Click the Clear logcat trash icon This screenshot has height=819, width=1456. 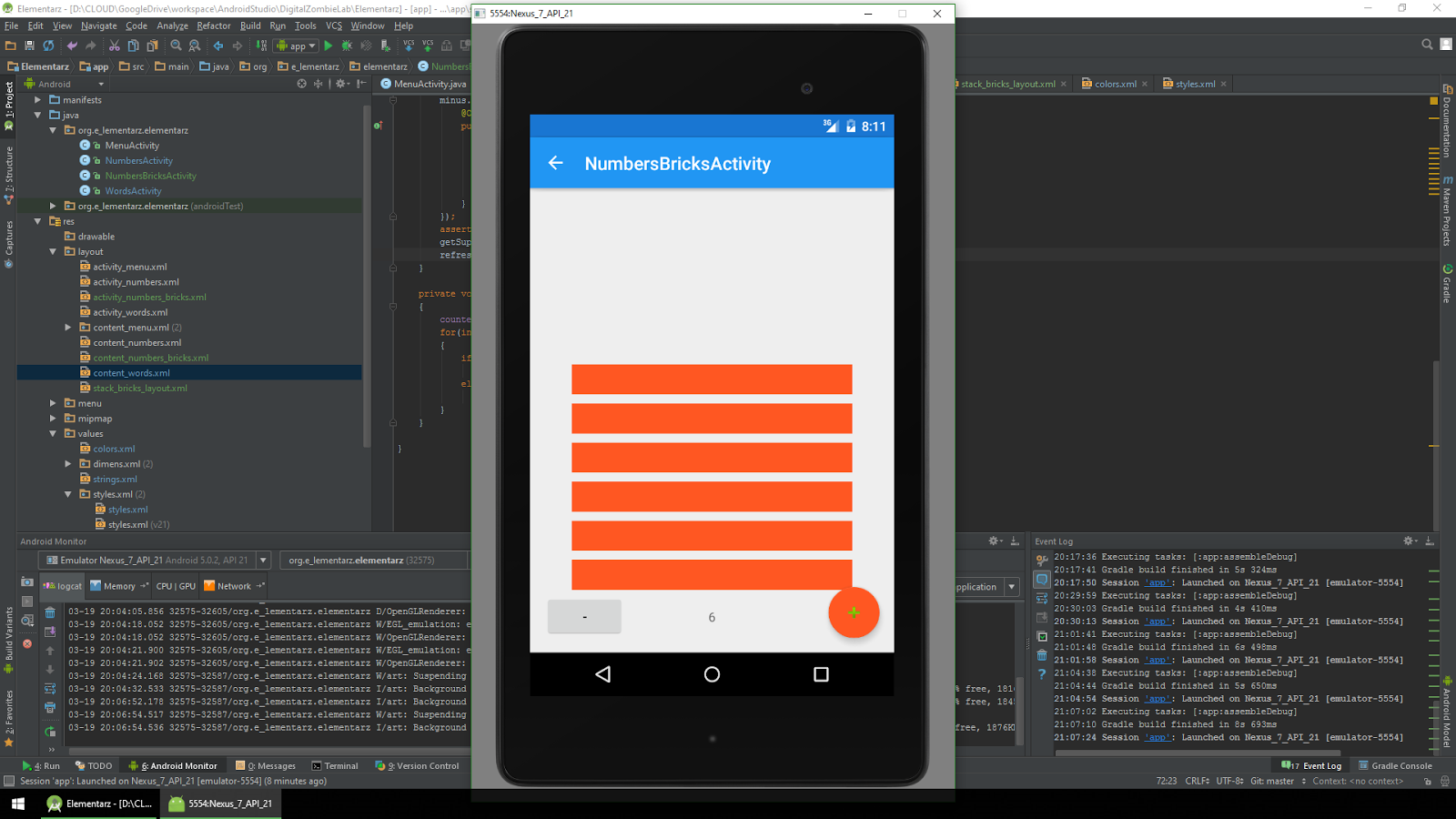50,612
